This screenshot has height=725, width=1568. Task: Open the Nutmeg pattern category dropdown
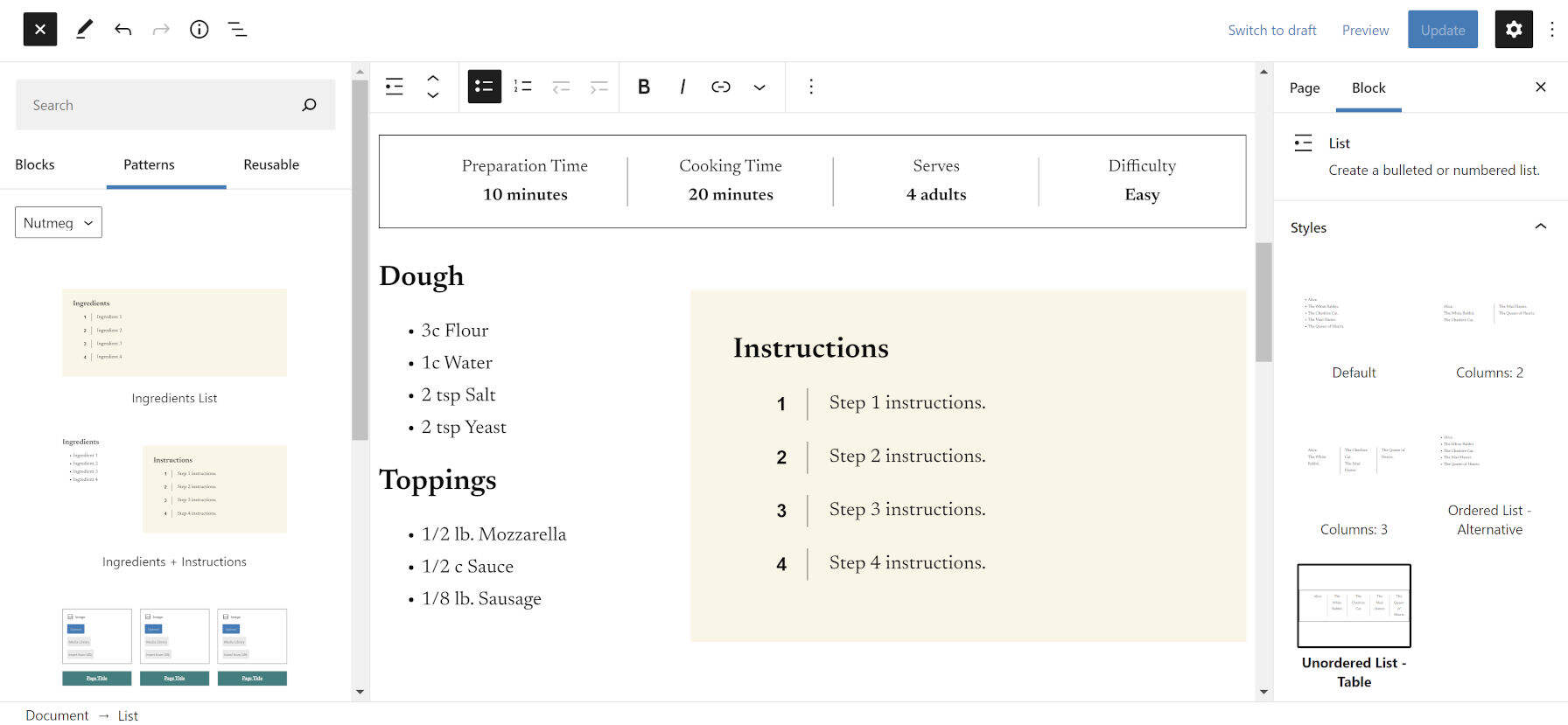[x=59, y=223]
